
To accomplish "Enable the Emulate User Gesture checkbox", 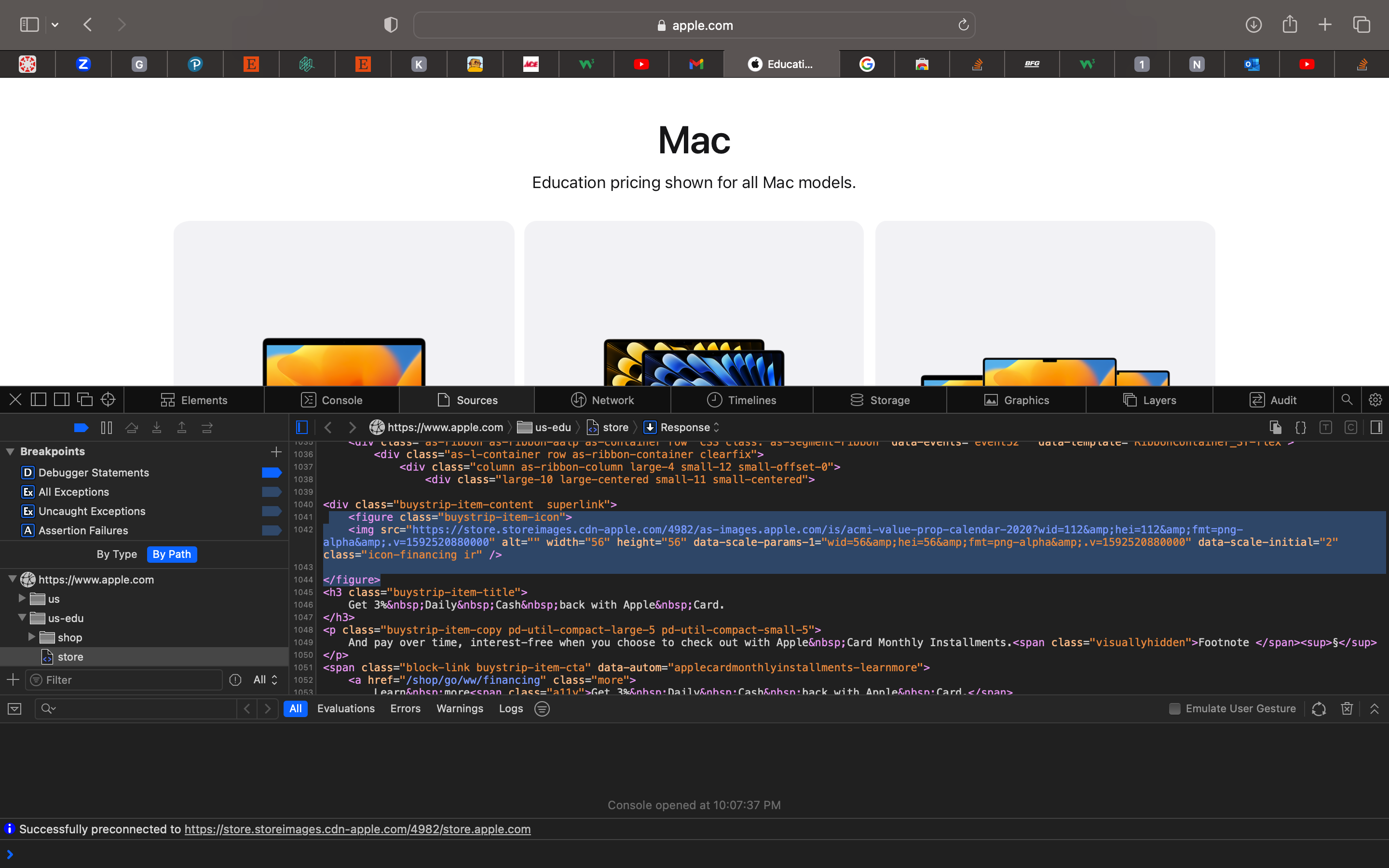I will click(x=1174, y=708).
